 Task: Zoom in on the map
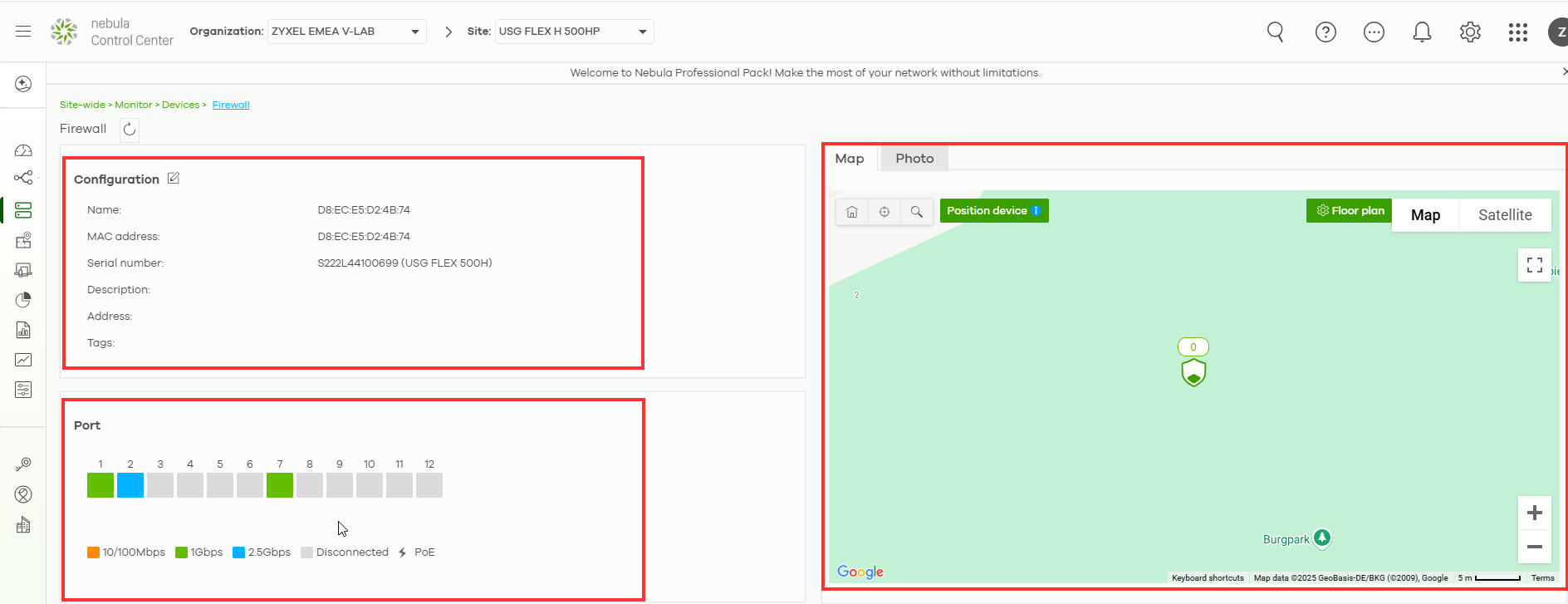1534,513
